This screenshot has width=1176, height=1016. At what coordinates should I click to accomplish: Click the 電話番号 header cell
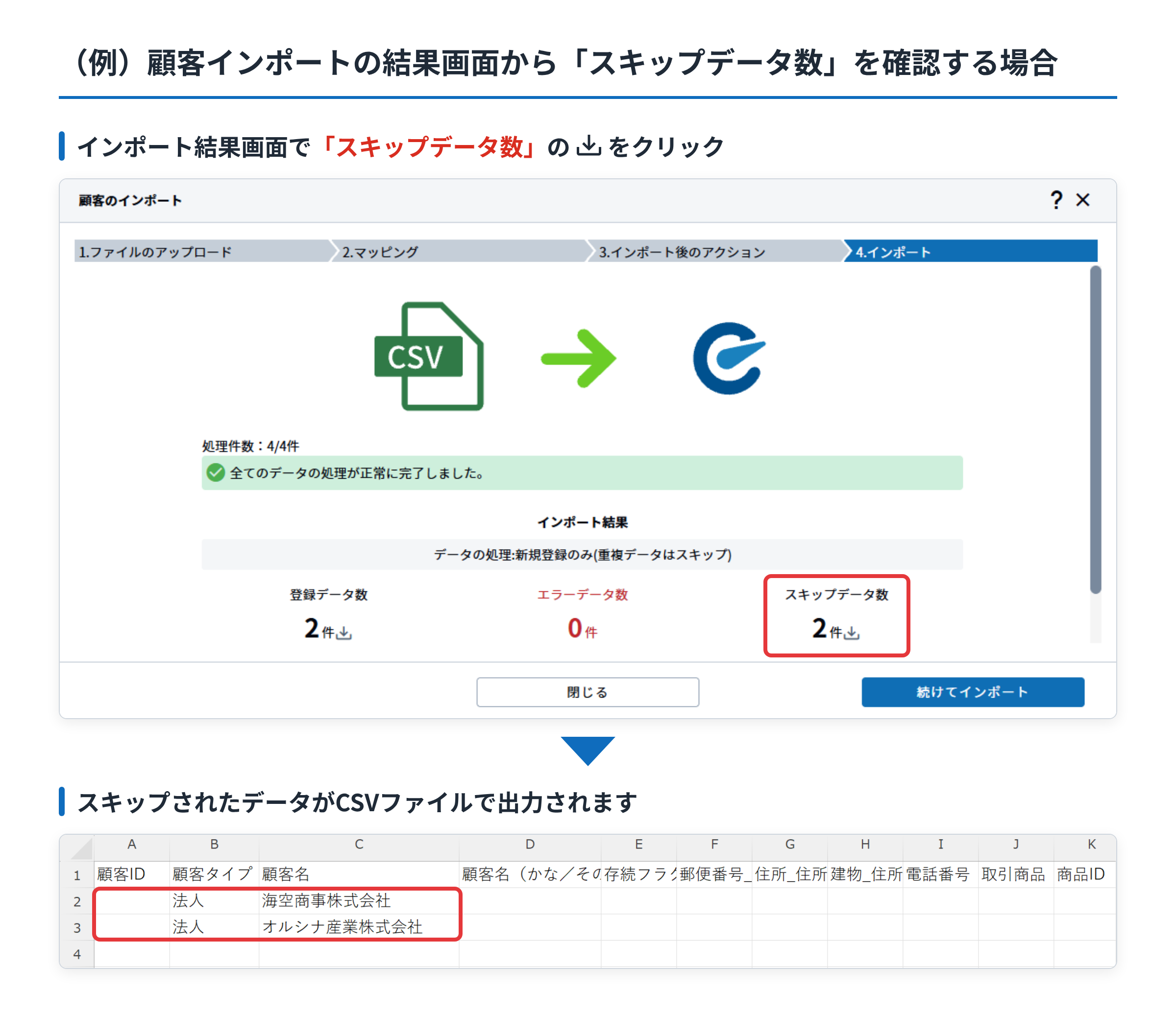pyautogui.click(x=940, y=874)
